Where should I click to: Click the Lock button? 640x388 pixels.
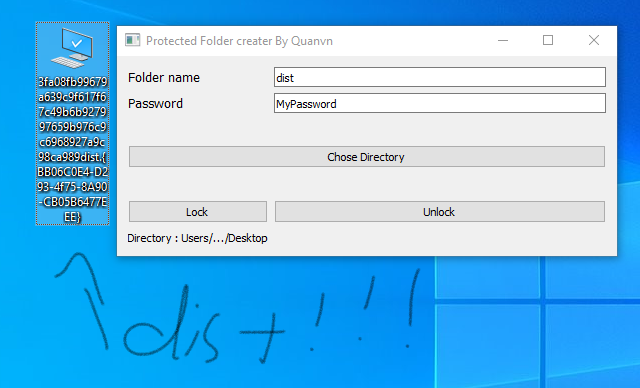(198, 212)
